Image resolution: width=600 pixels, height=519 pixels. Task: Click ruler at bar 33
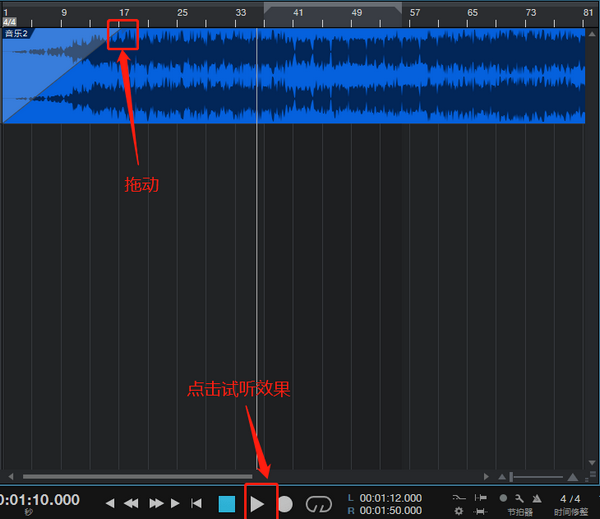coord(241,13)
